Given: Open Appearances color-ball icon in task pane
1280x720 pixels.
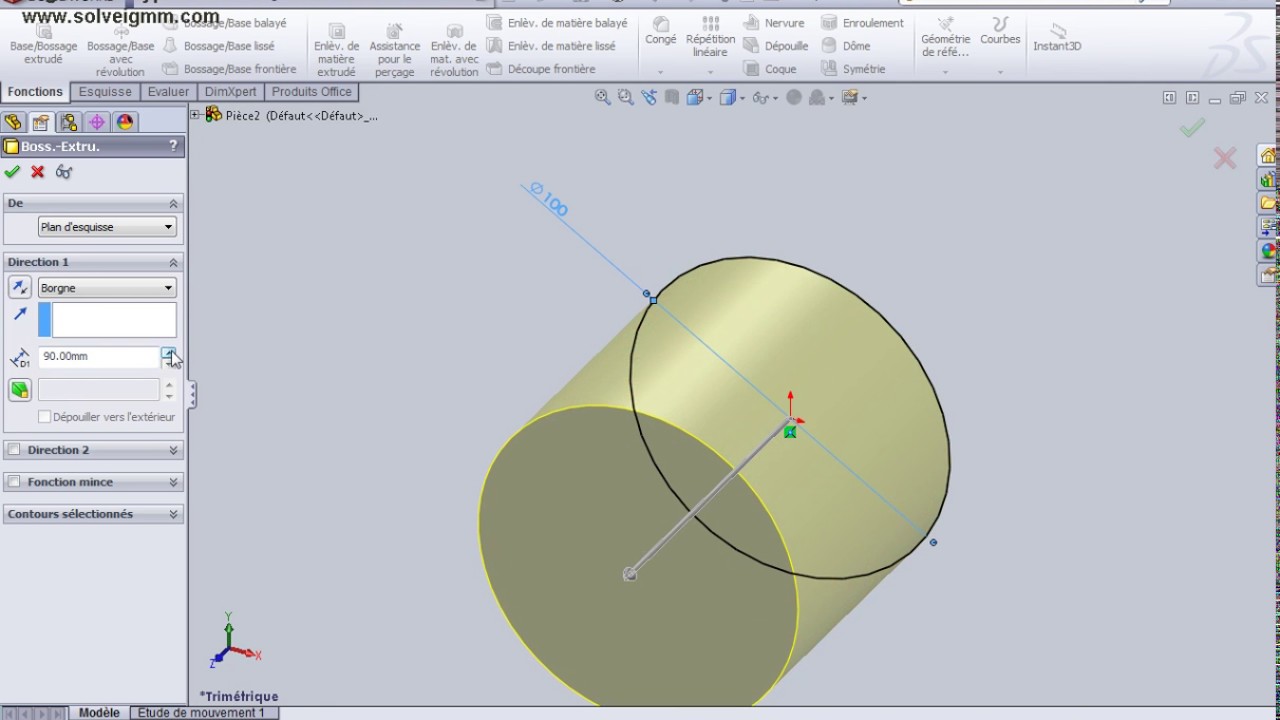Looking at the screenshot, I should (x=1268, y=250).
